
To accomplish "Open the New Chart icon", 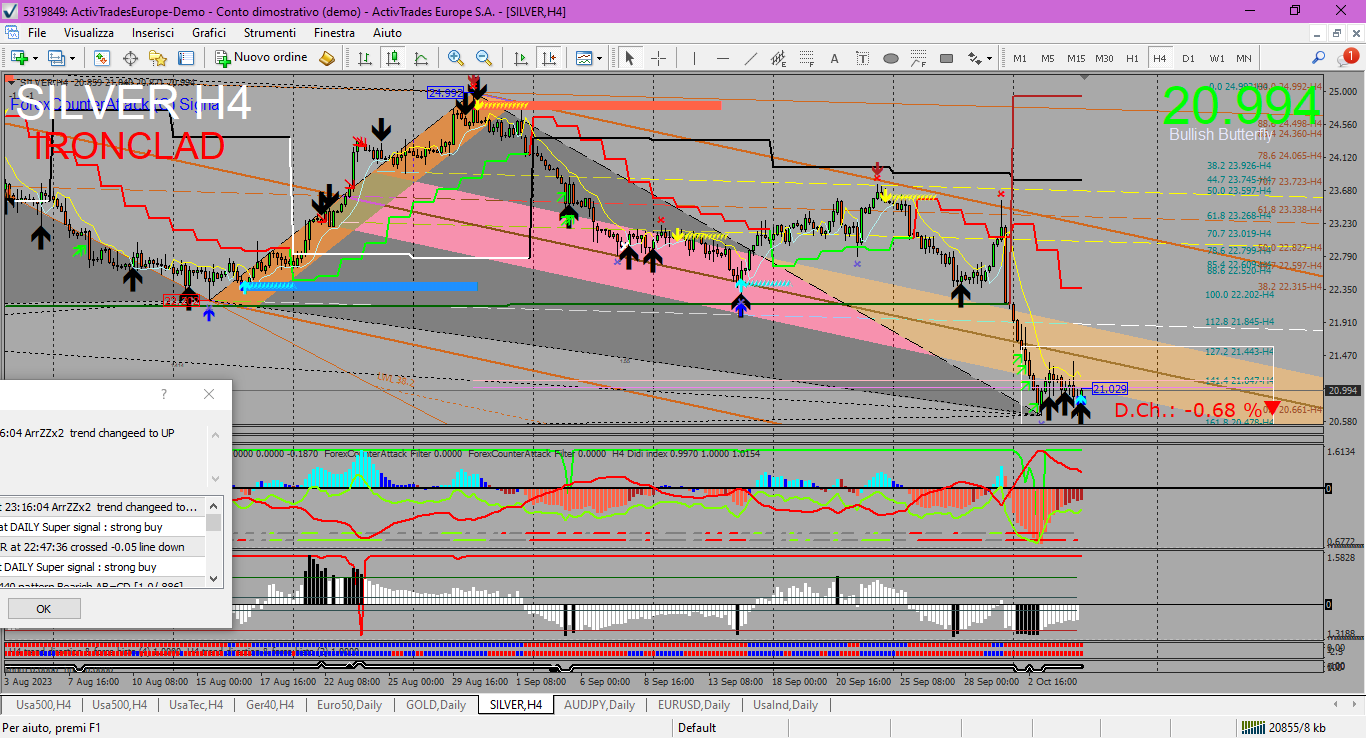I will pos(19,58).
